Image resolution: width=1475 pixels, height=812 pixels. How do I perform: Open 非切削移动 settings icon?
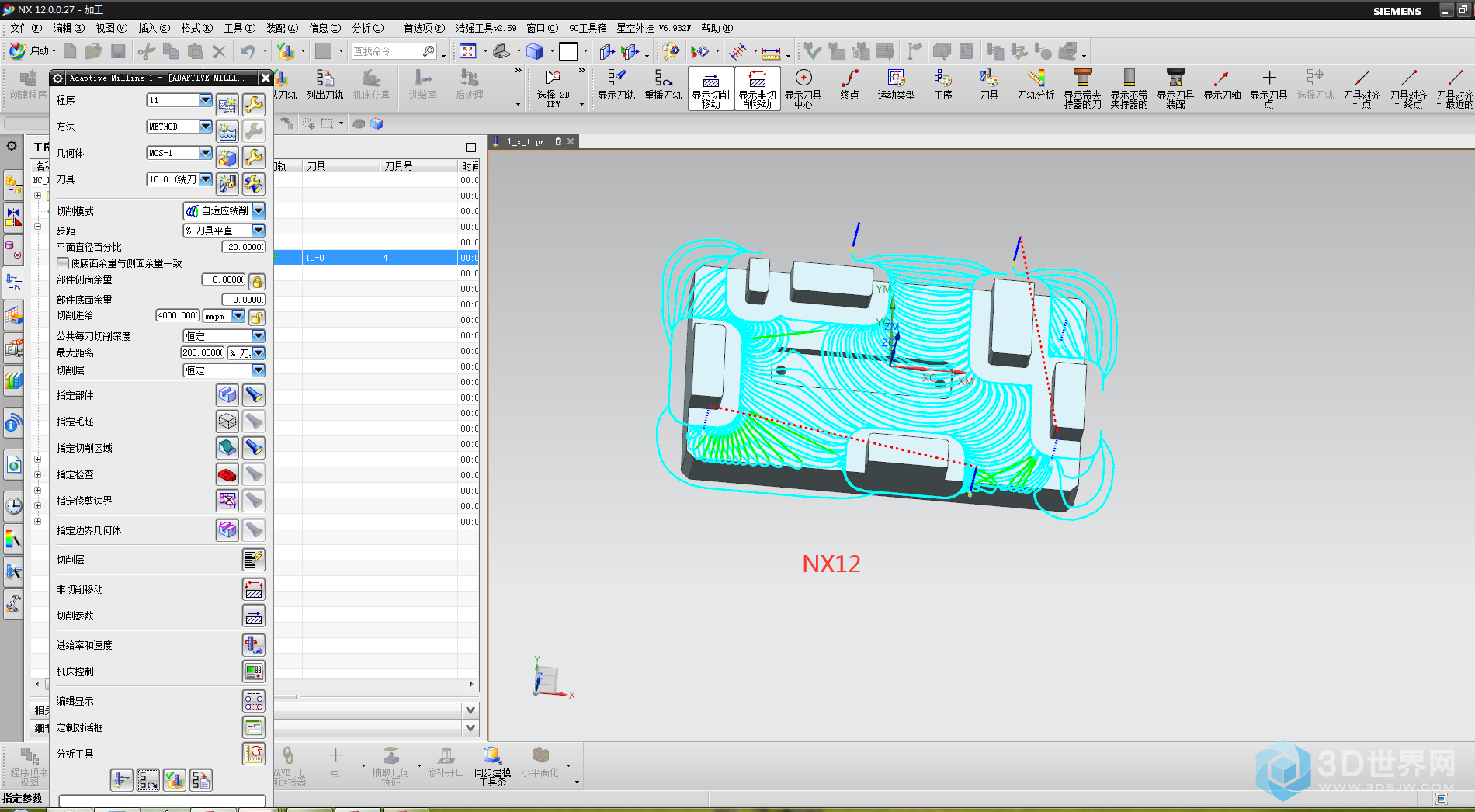pyautogui.click(x=253, y=589)
